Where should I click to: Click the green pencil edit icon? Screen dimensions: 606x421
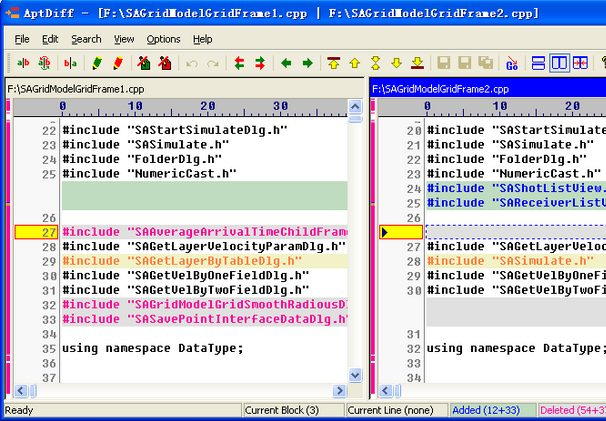(x=97, y=63)
